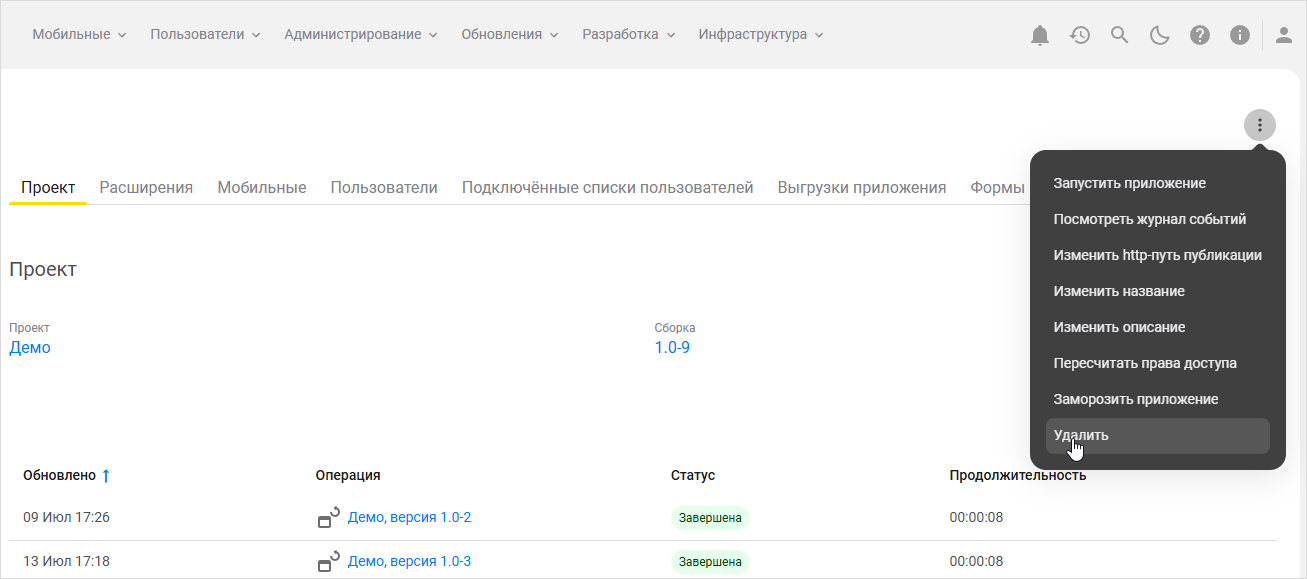The width and height of the screenshot is (1307, 579).
Task: Open the info icon in header
Action: [1240, 35]
